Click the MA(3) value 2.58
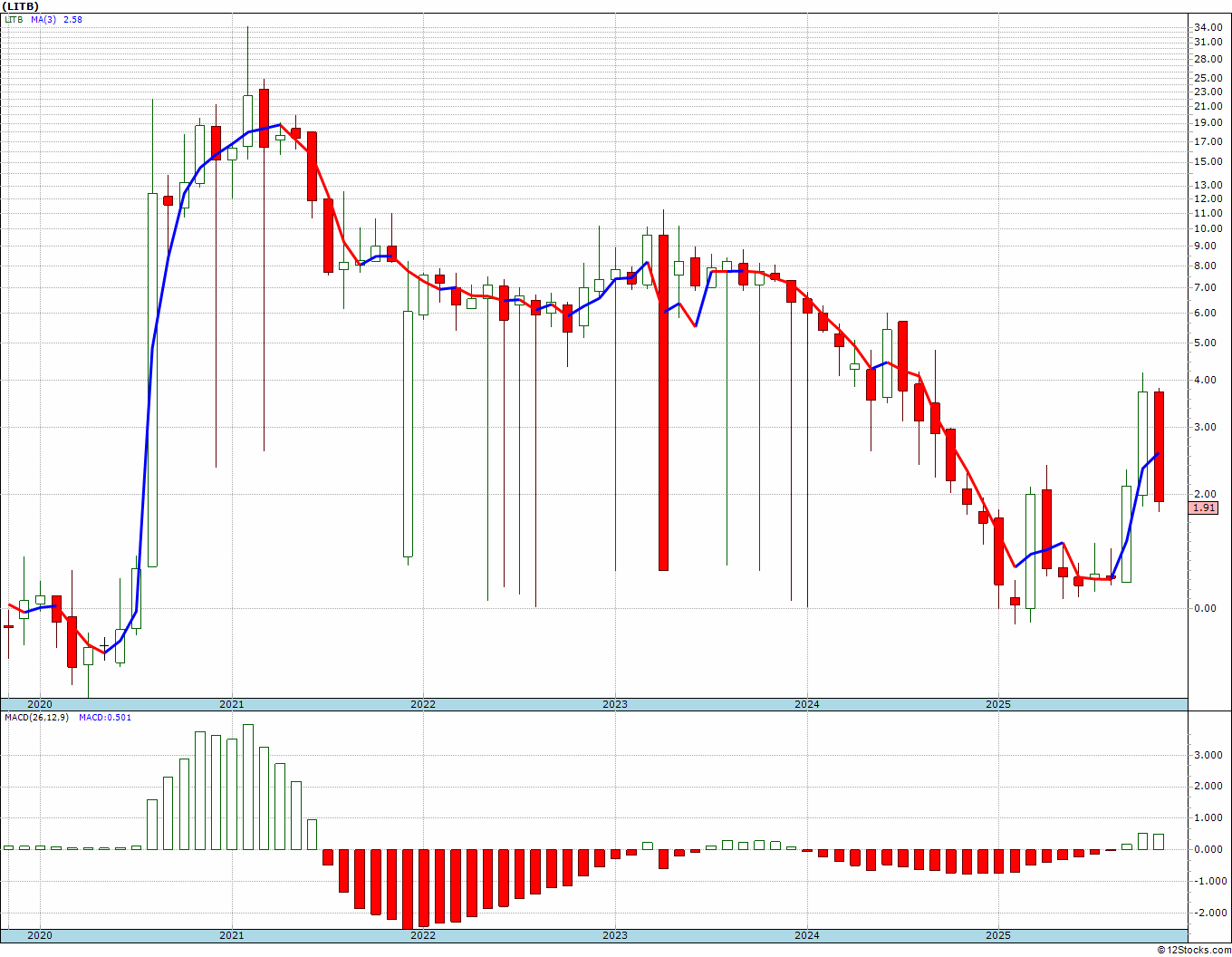The image size is (1232, 957). 72,19
